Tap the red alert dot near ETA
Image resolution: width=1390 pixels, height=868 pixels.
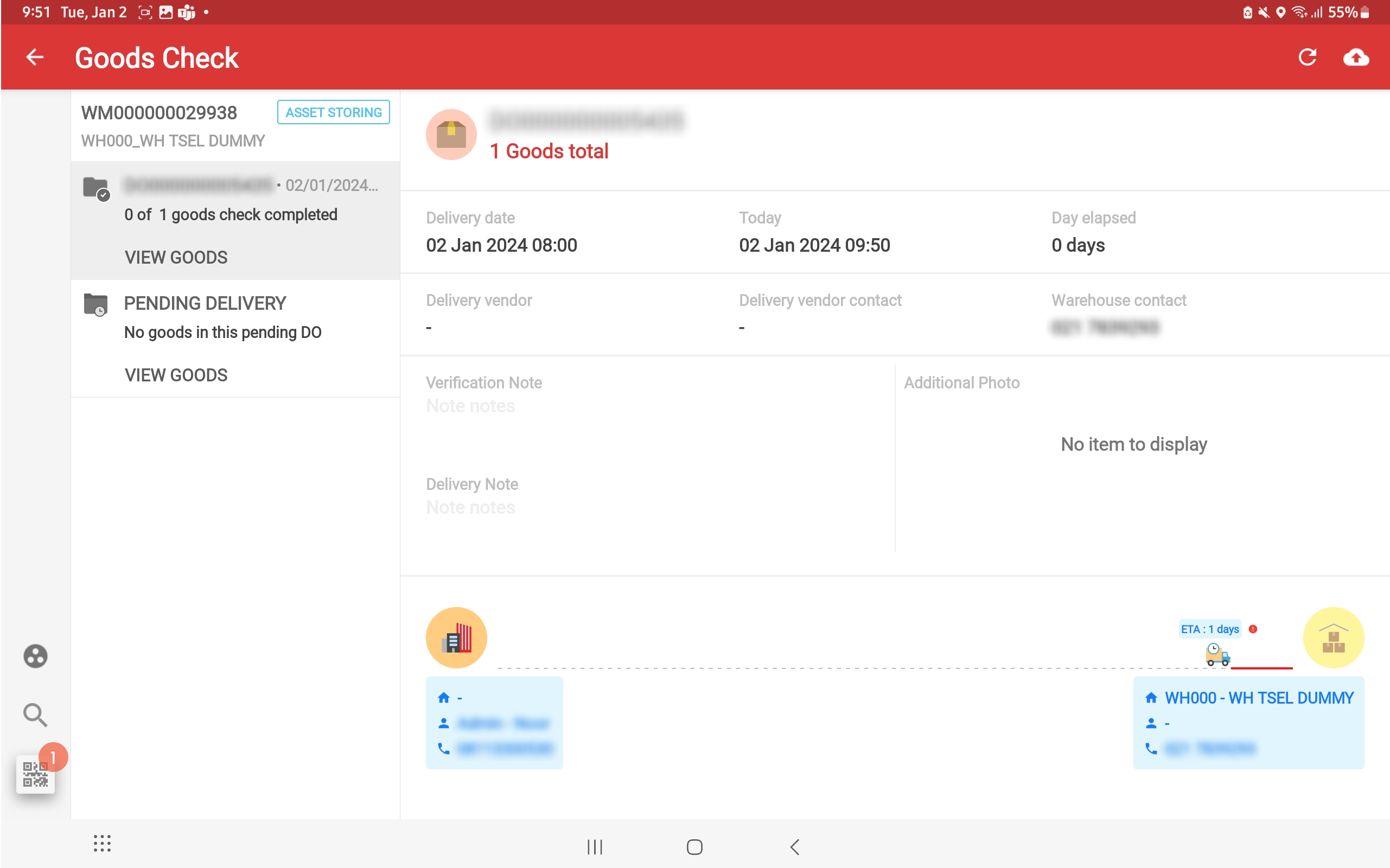1253,629
